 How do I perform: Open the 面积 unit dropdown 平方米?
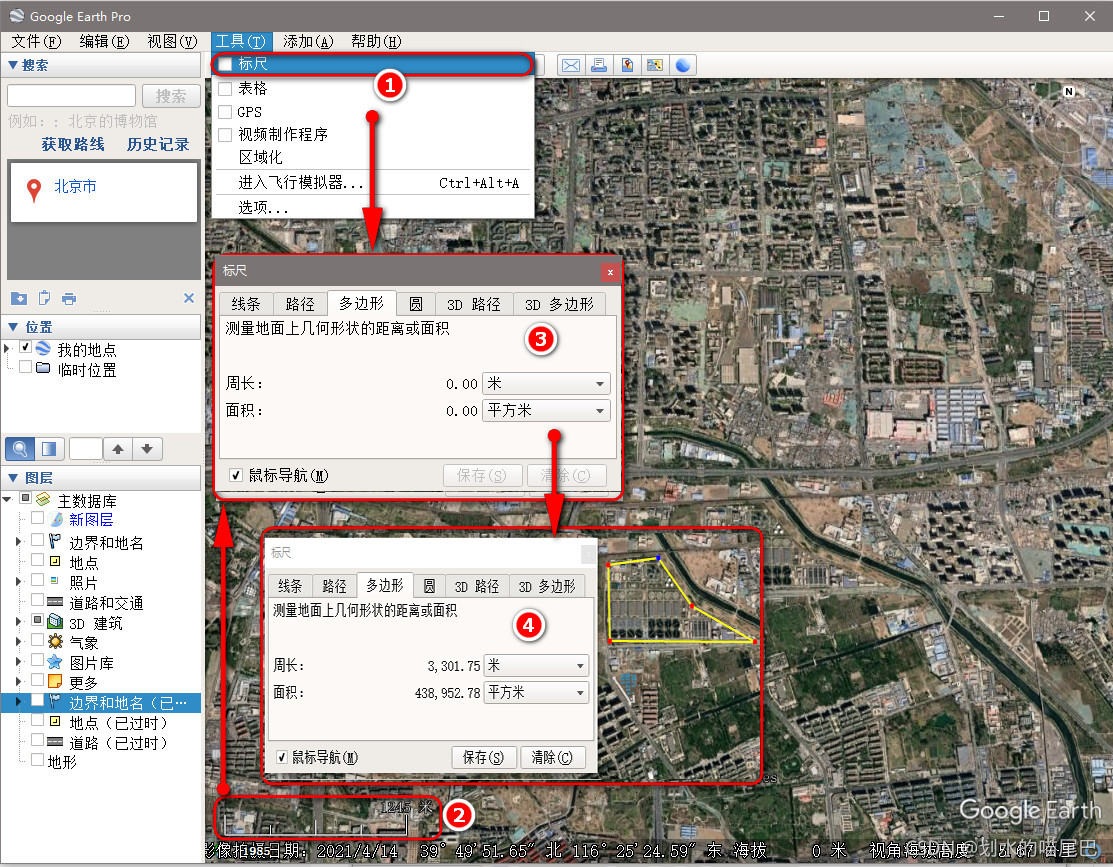[546, 410]
